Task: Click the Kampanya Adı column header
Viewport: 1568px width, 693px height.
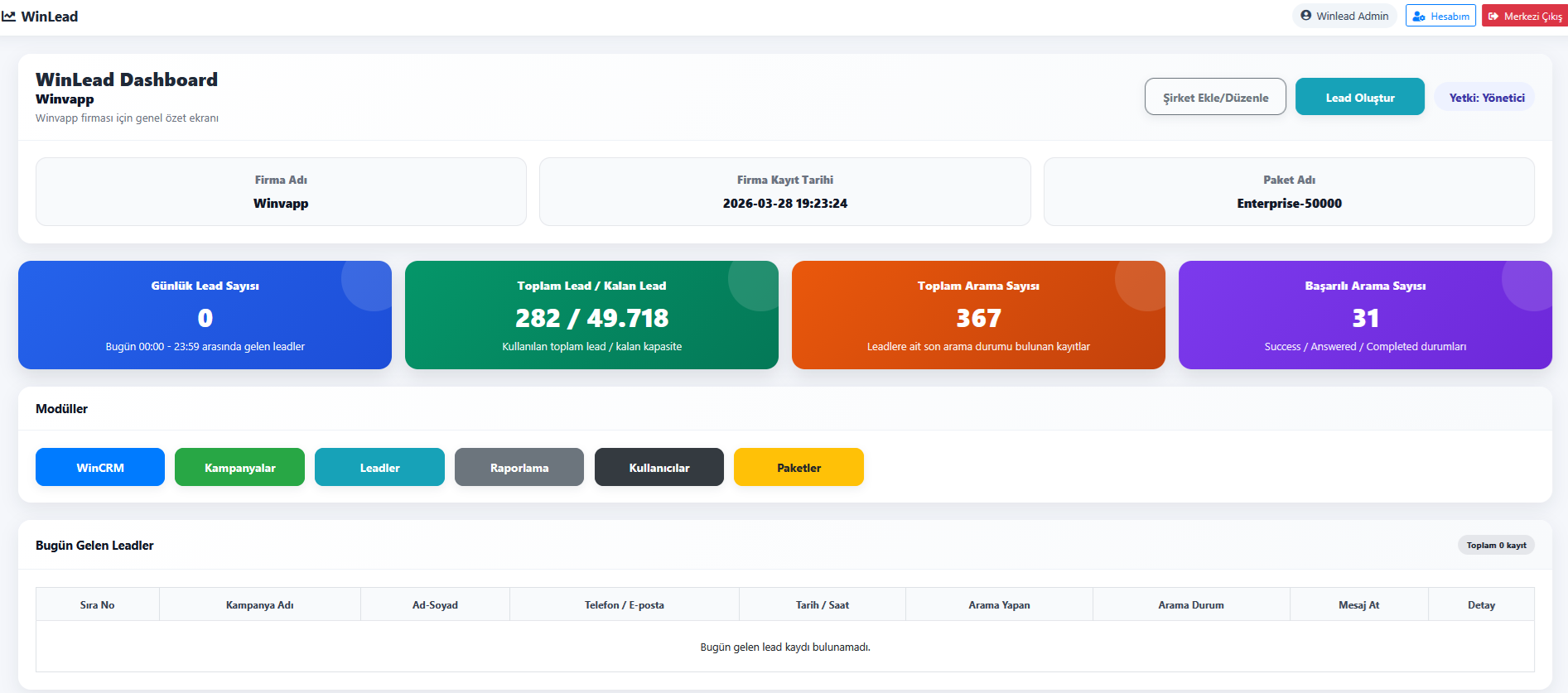Action: pos(260,604)
